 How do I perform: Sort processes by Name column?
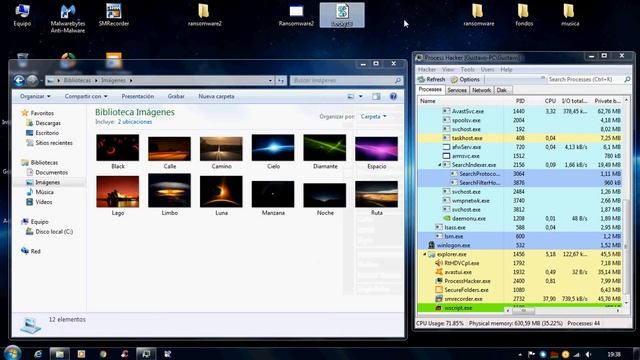[427, 101]
